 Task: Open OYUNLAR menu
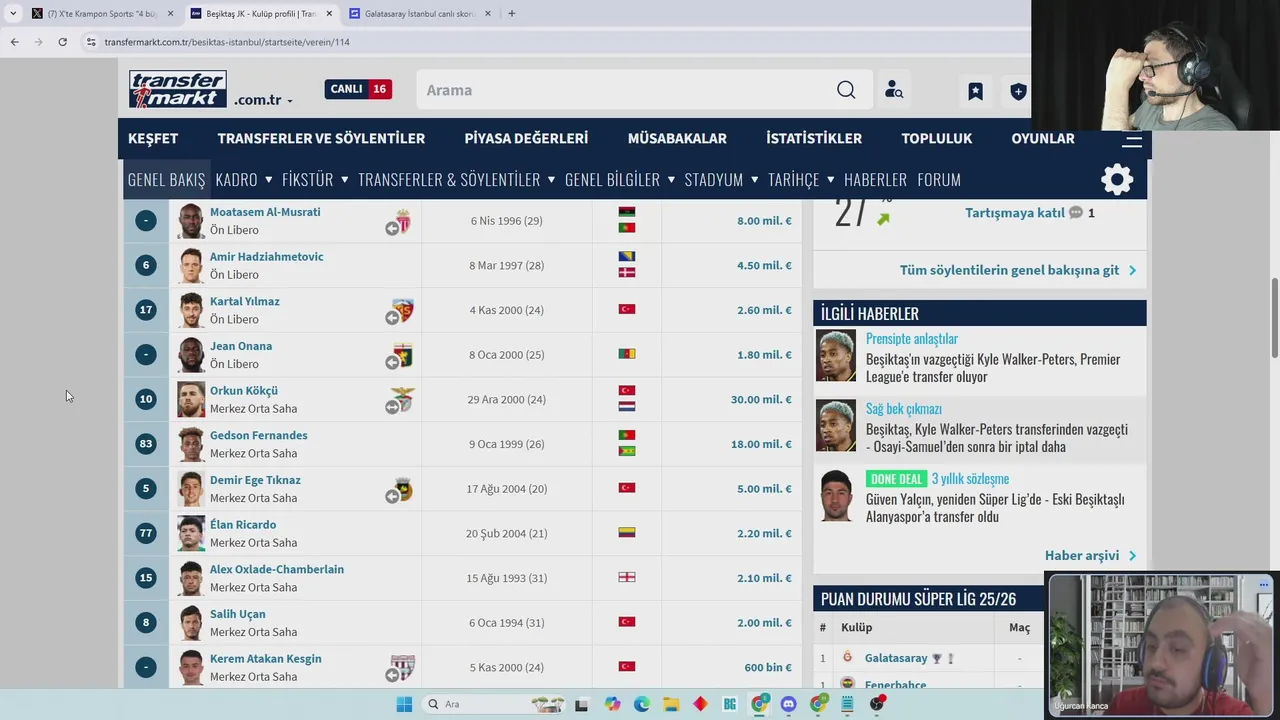1043,139
